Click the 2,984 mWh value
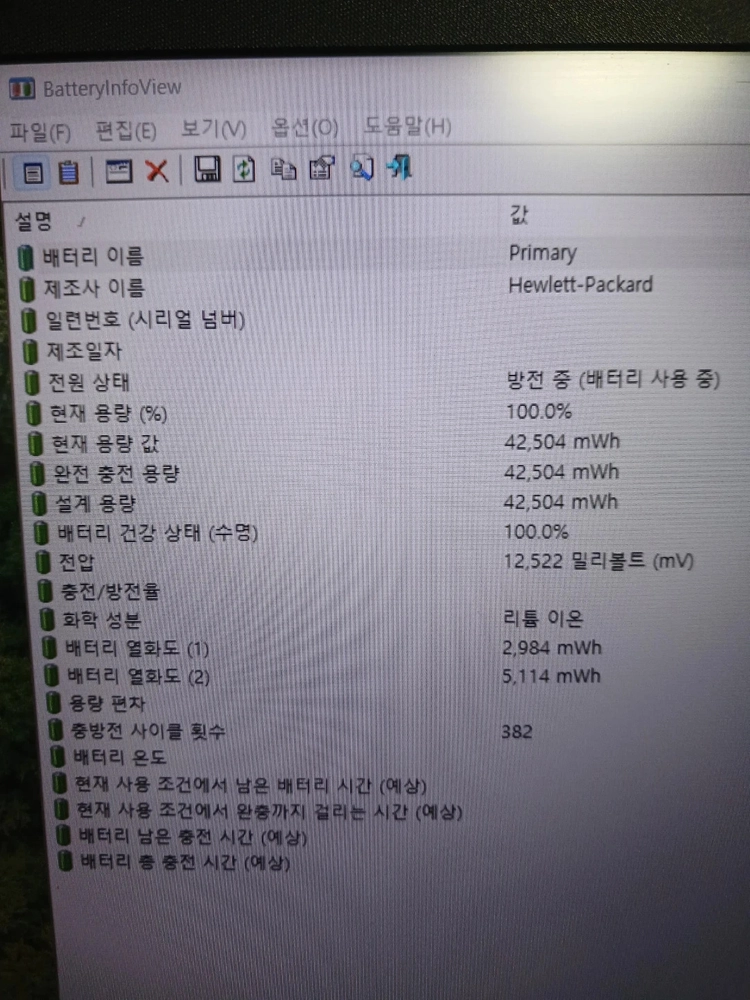Image resolution: width=750 pixels, height=1000 pixels. tap(552, 648)
